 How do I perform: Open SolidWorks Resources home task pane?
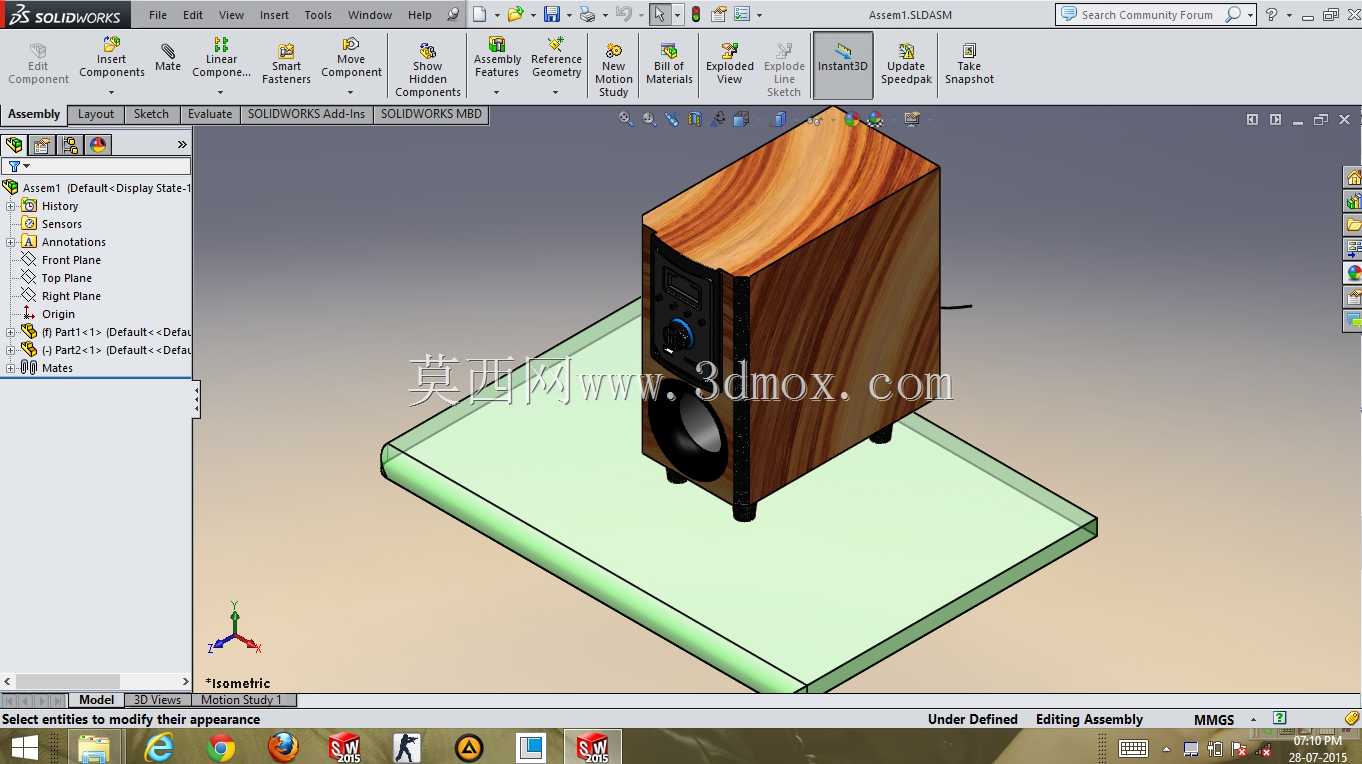(x=1353, y=178)
